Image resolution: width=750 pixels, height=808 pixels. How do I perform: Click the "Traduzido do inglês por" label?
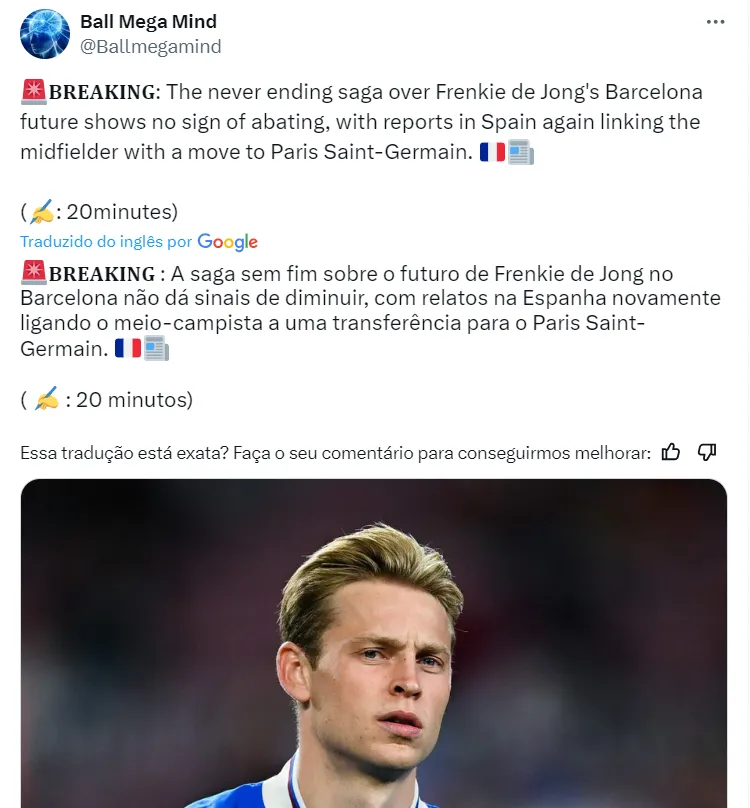(106, 242)
